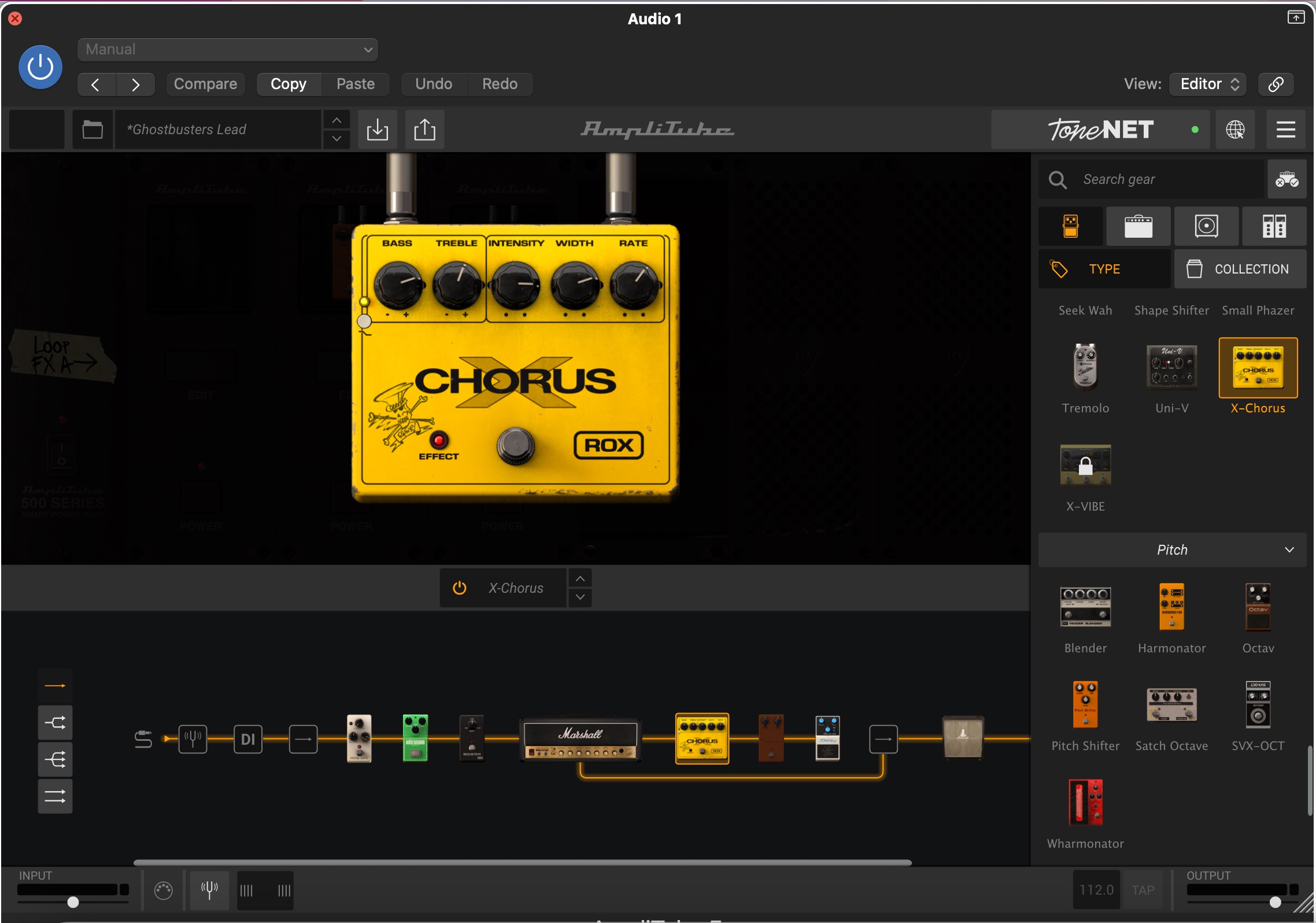Open the ToneNET panel
The height and width of the screenshot is (923, 1316).
pos(1100,130)
